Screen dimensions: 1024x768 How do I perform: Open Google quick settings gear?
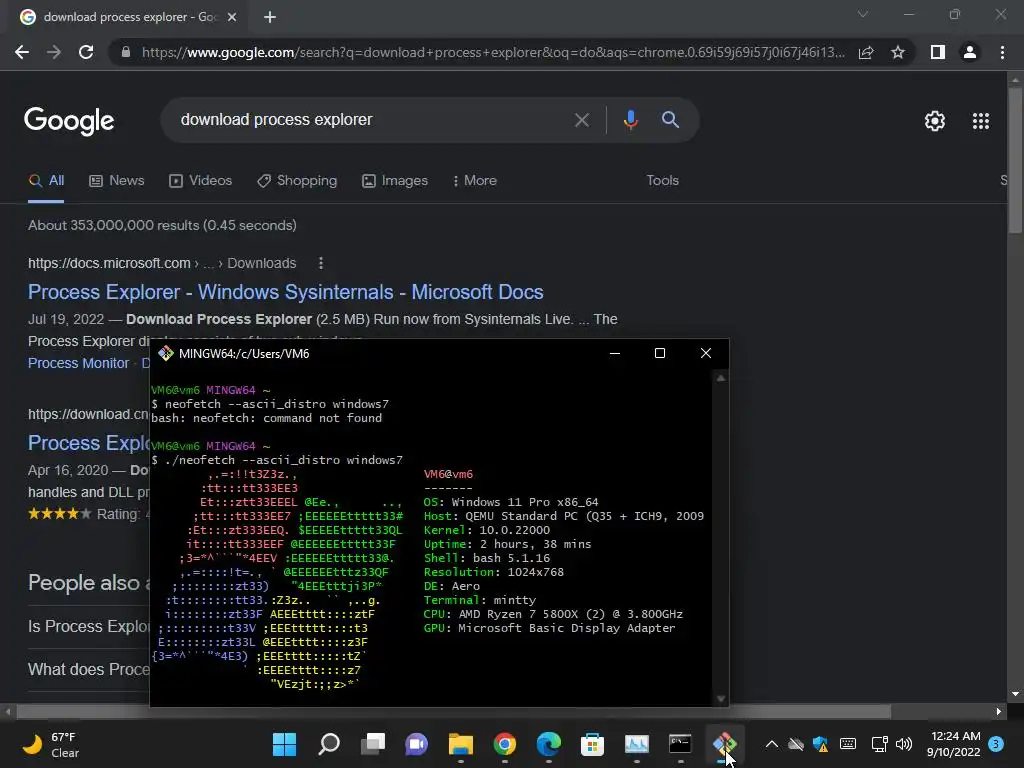pos(935,121)
